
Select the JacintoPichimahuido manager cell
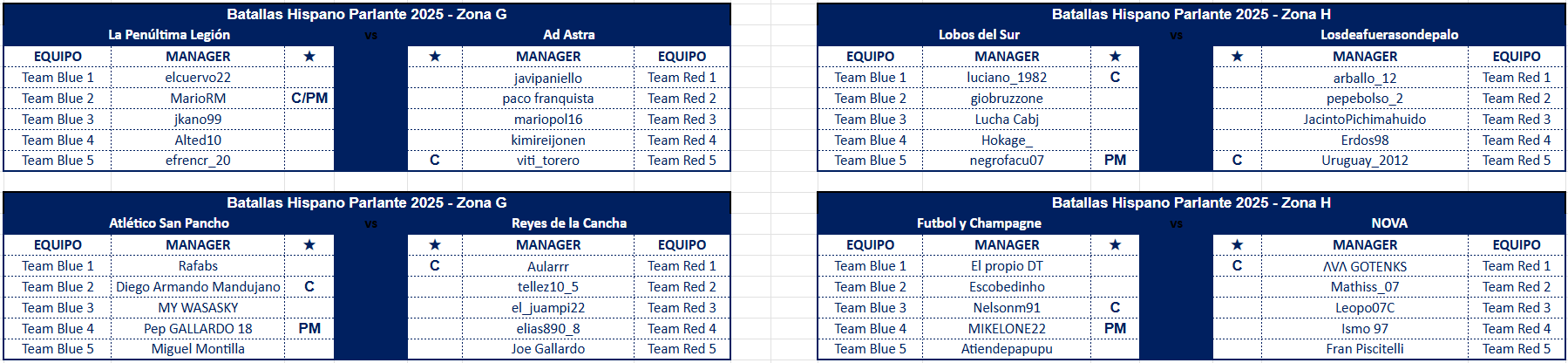(x=1364, y=120)
